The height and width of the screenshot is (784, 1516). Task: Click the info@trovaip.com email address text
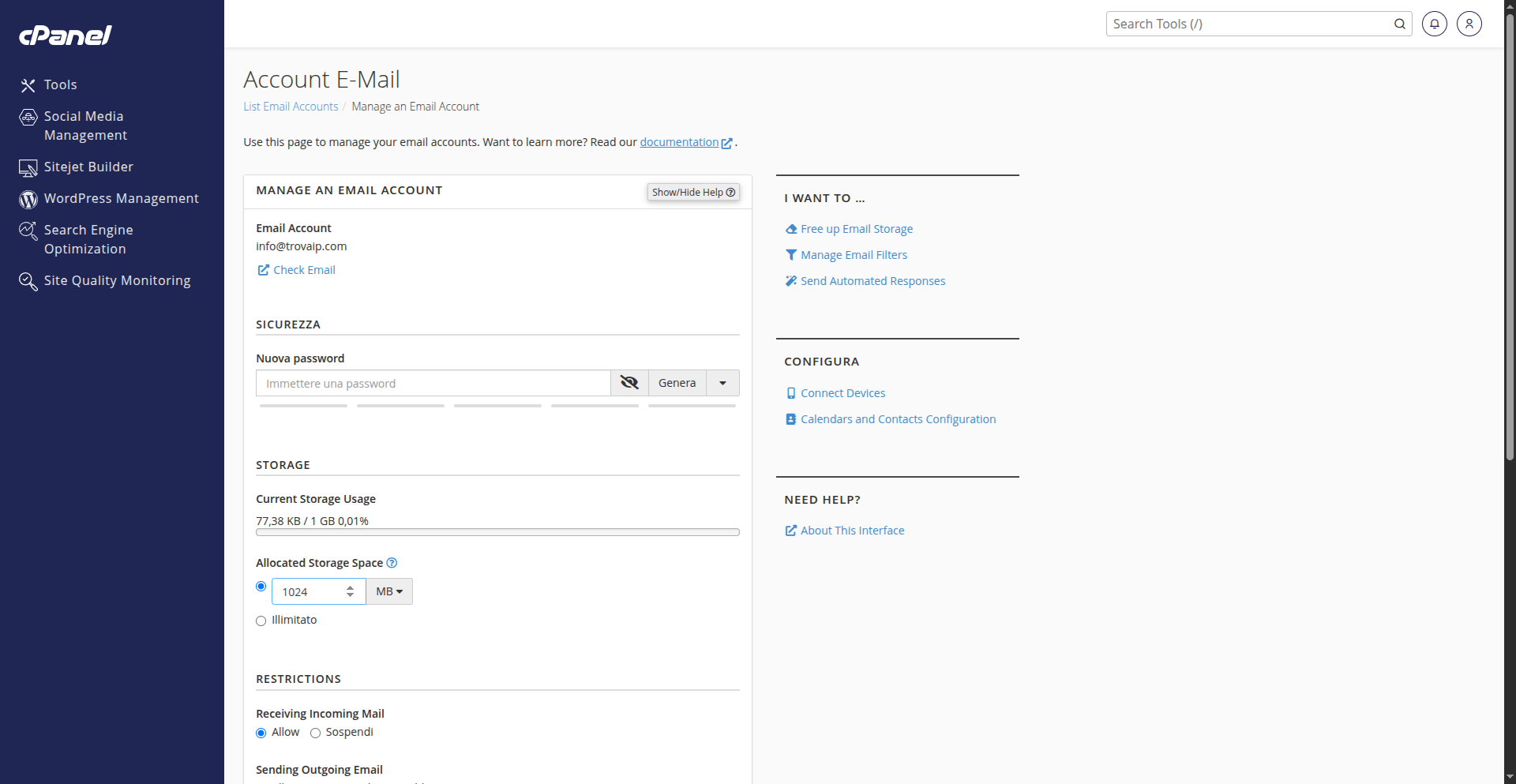click(302, 246)
